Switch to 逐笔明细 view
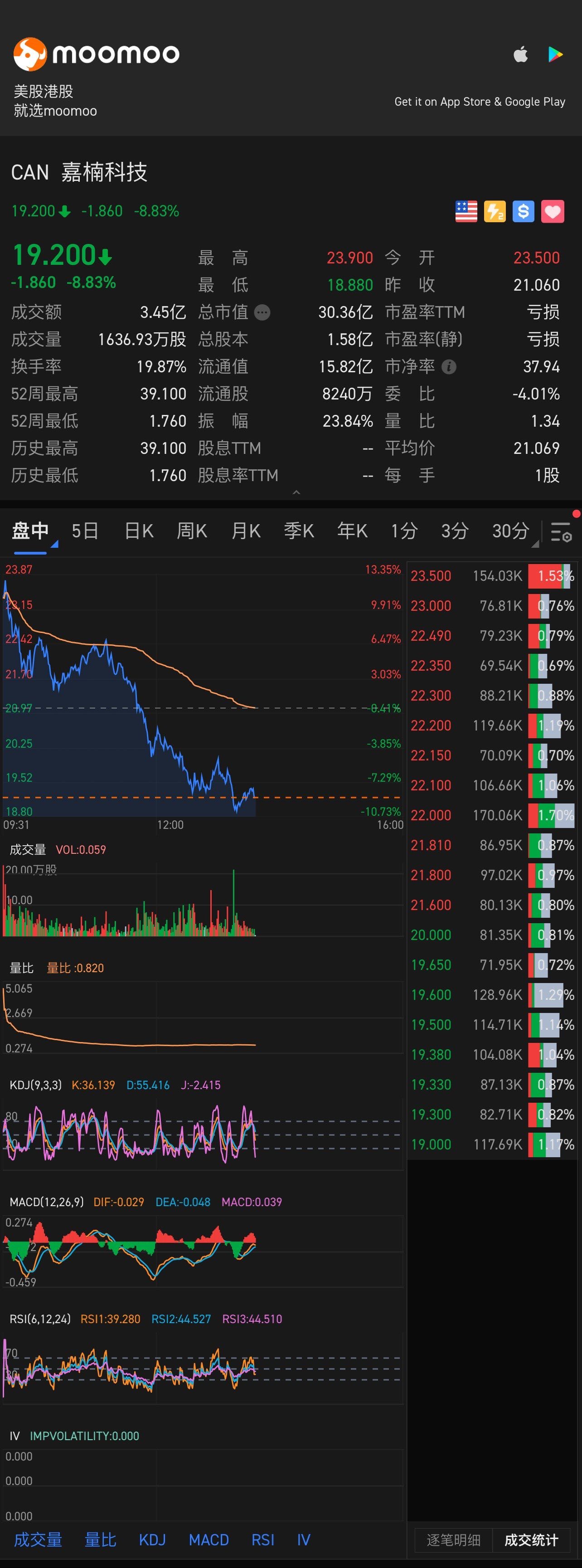The image size is (582, 1568). (454, 1539)
